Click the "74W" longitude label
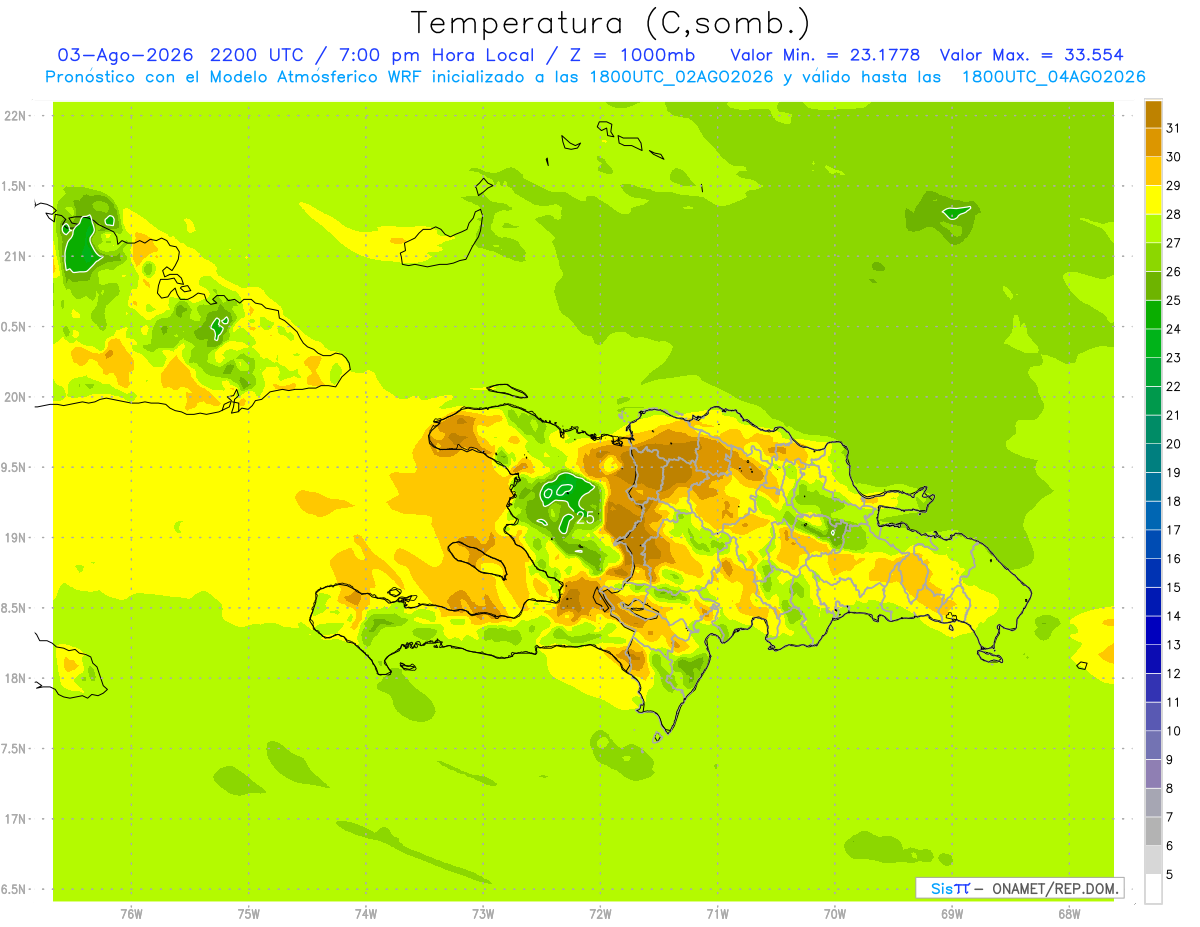 click(x=366, y=913)
